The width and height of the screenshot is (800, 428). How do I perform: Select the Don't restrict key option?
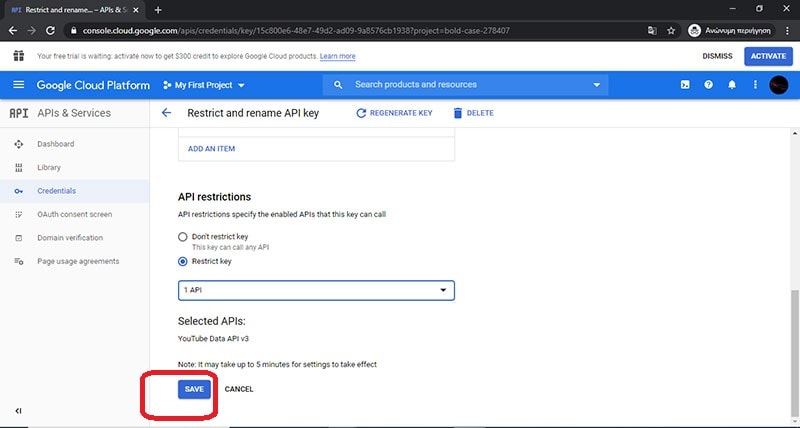click(x=182, y=237)
